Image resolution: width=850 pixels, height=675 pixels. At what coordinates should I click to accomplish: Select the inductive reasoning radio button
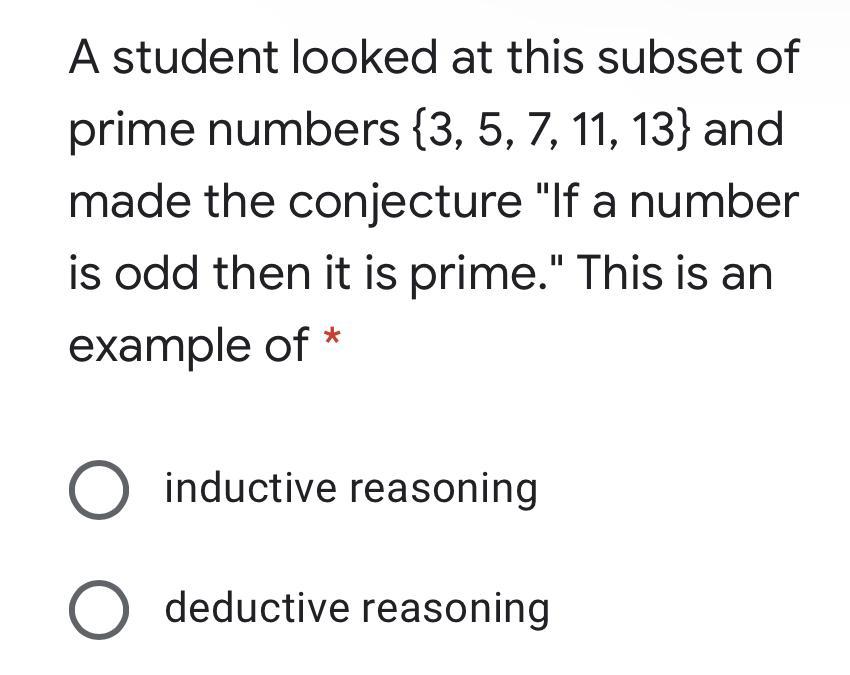98,490
